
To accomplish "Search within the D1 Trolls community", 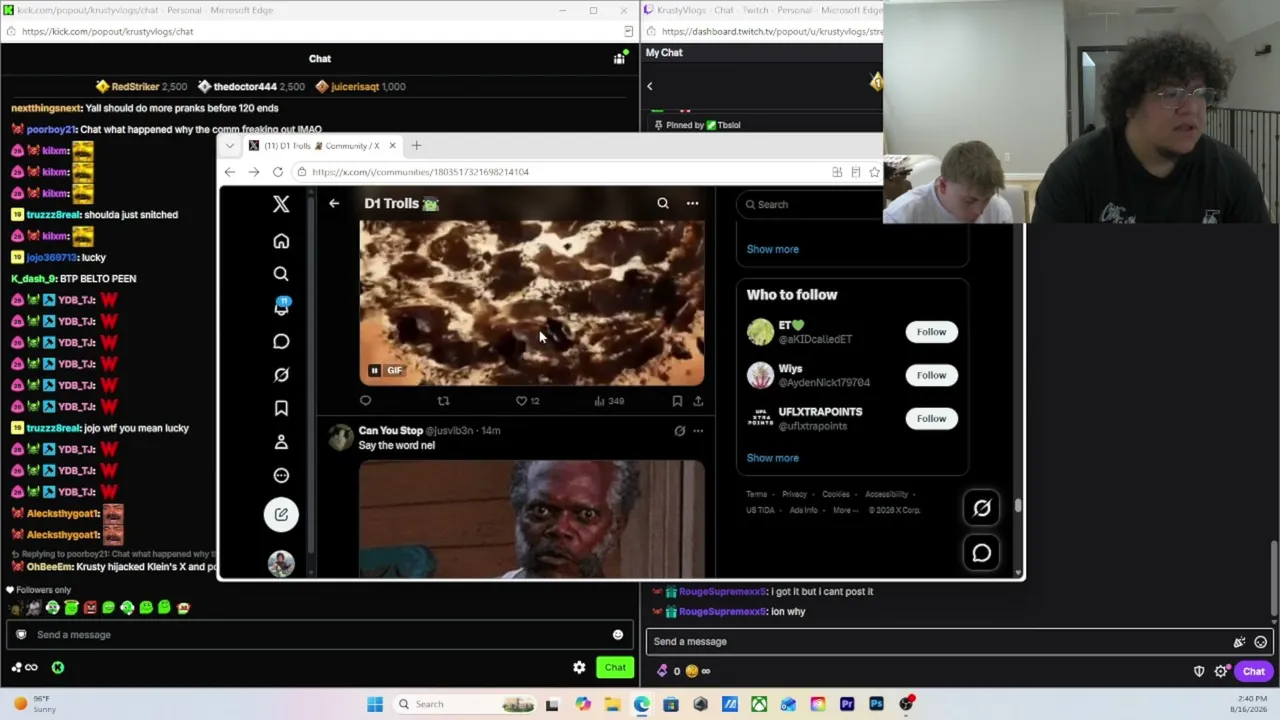I will (663, 204).
